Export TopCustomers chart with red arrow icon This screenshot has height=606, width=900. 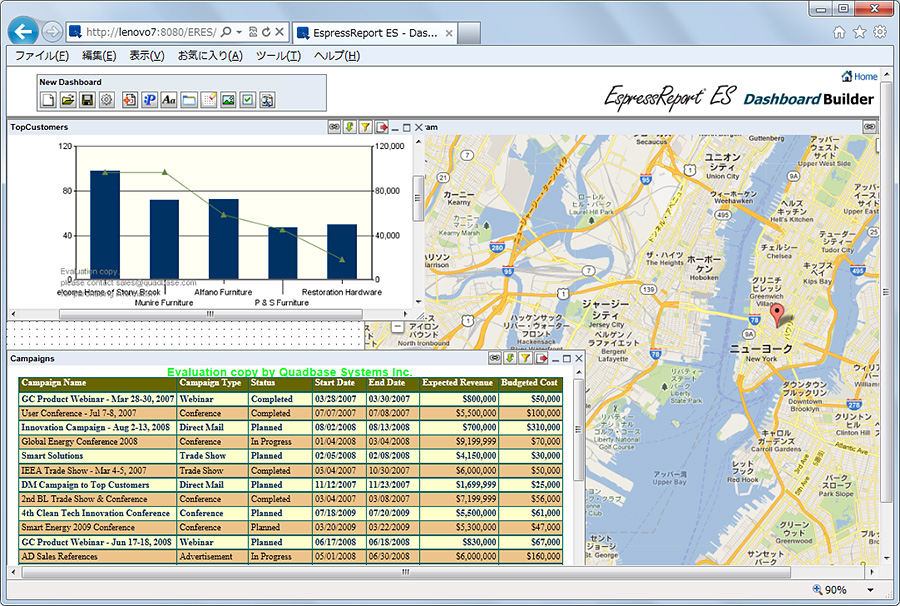[381, 127]
